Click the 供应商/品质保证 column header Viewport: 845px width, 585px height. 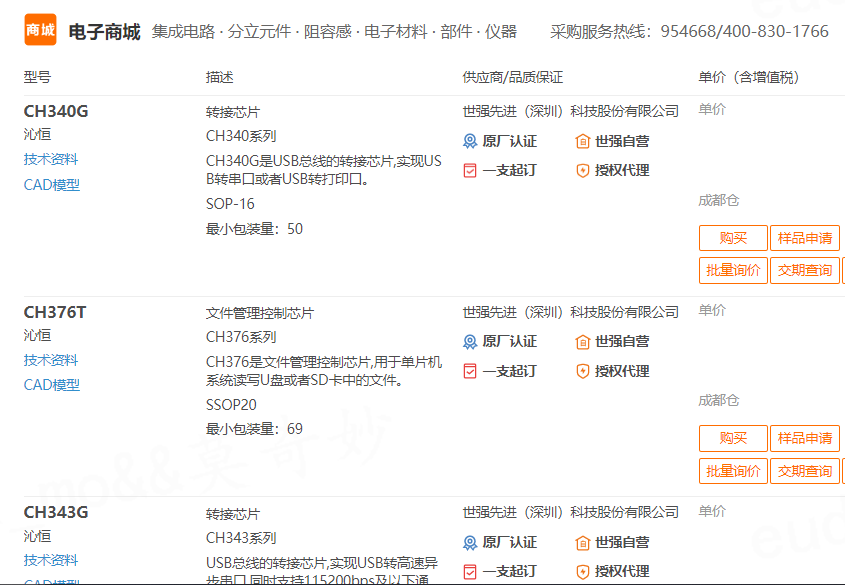click(512, 77)
